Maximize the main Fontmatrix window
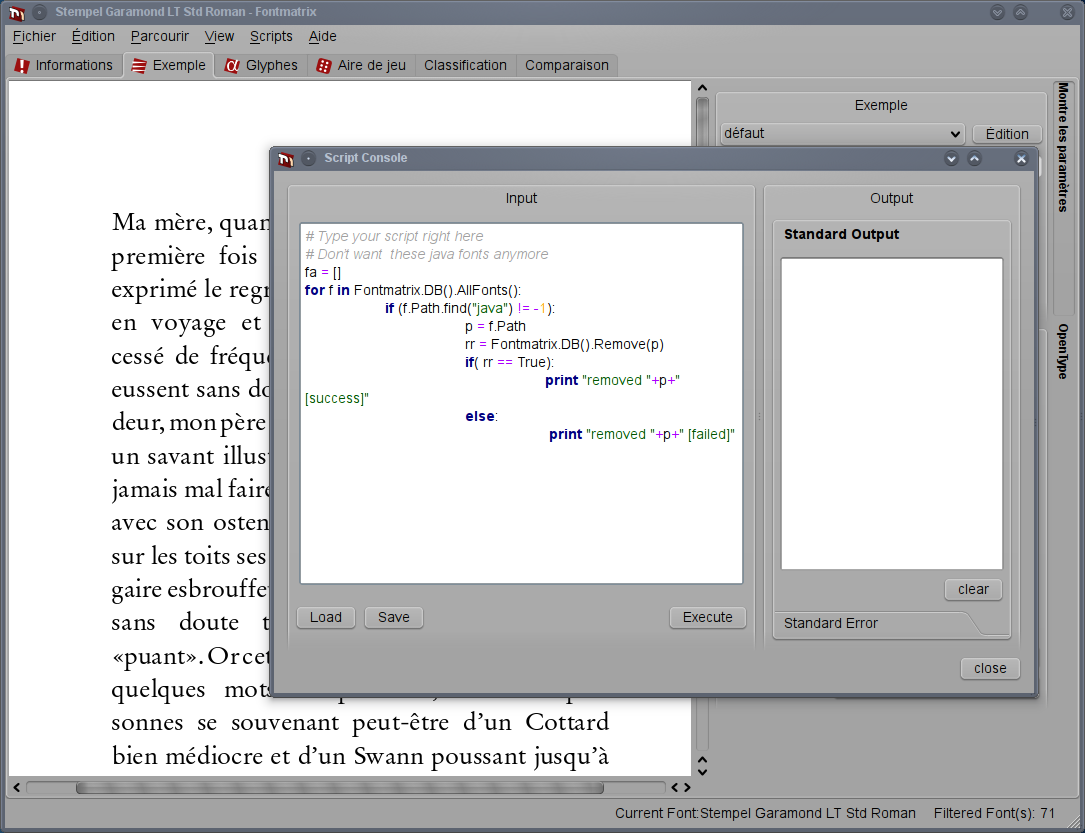This screenshot has width=1085, height=833. [1020, 12]
